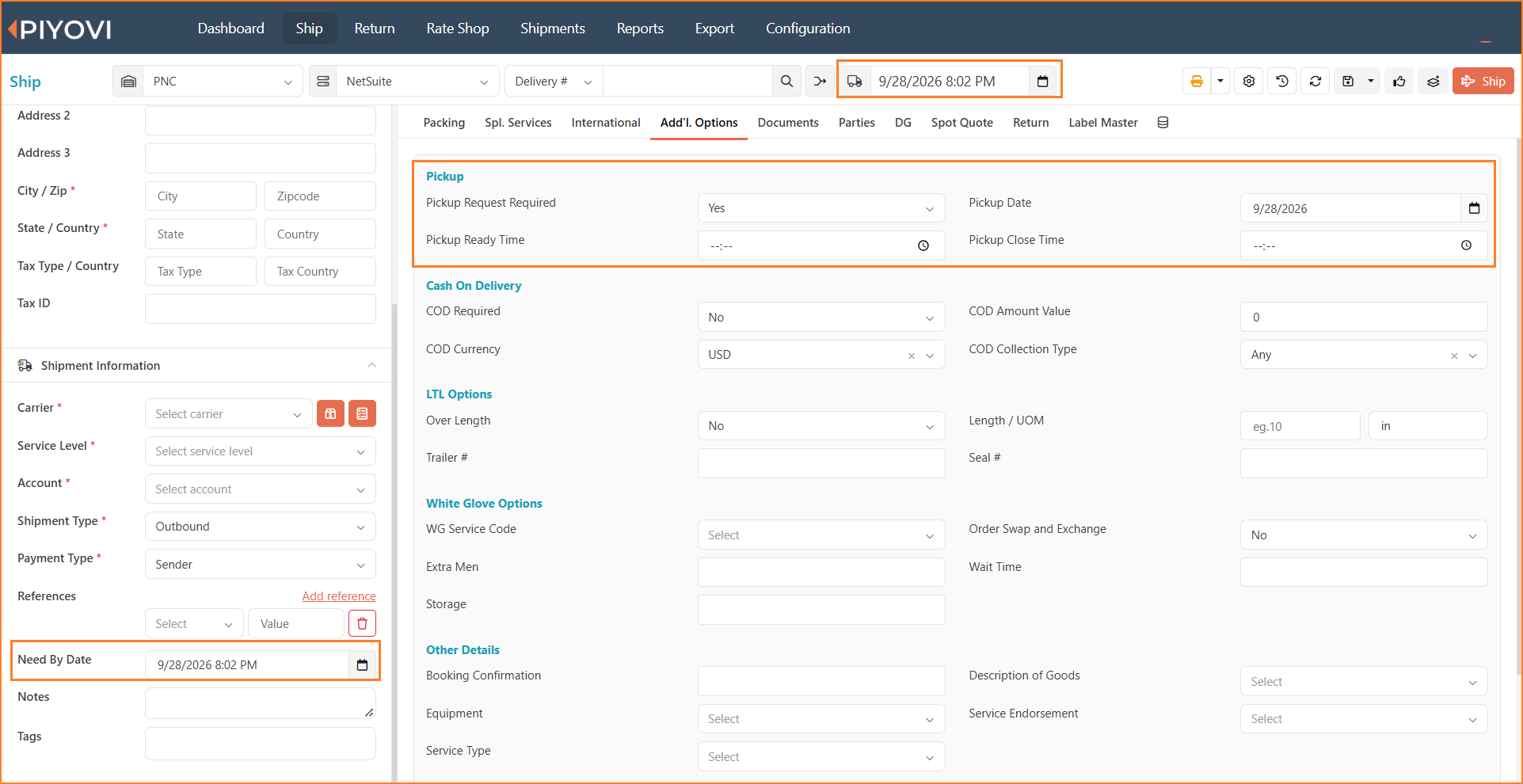Click the COD Amount Value field
This screenshot has height=784, width=1523.
(1363, 317)
